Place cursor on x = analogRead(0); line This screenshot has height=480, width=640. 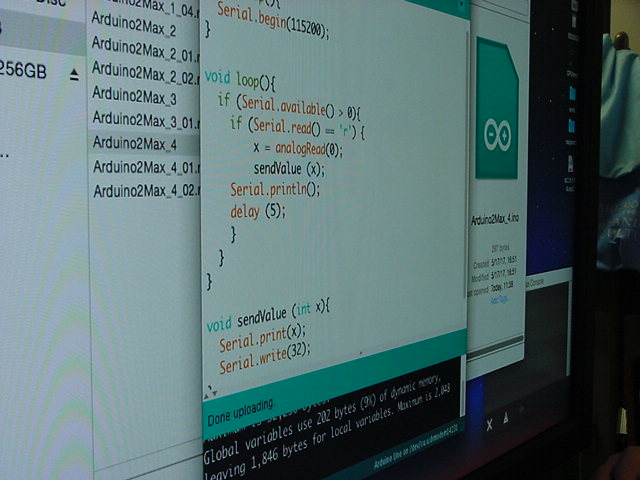pos(298,148)
